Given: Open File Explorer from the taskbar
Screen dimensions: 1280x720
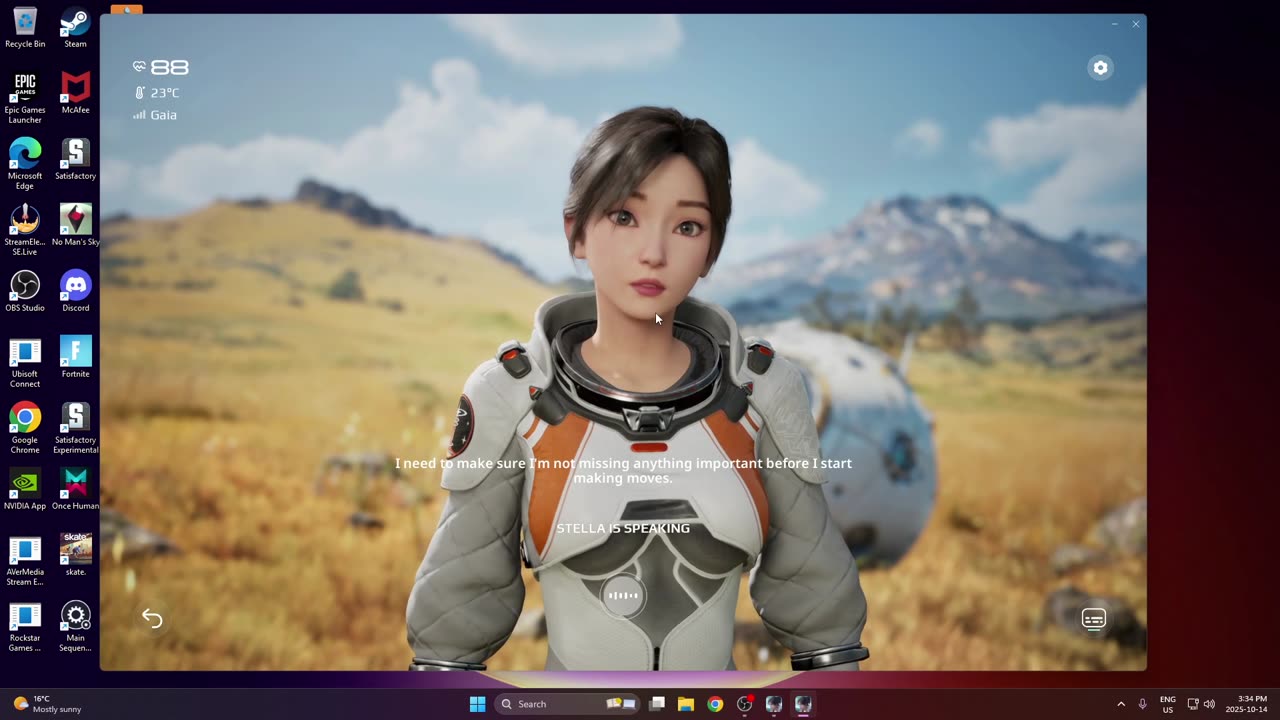Looking at the screenshot, I should (686, 704).
